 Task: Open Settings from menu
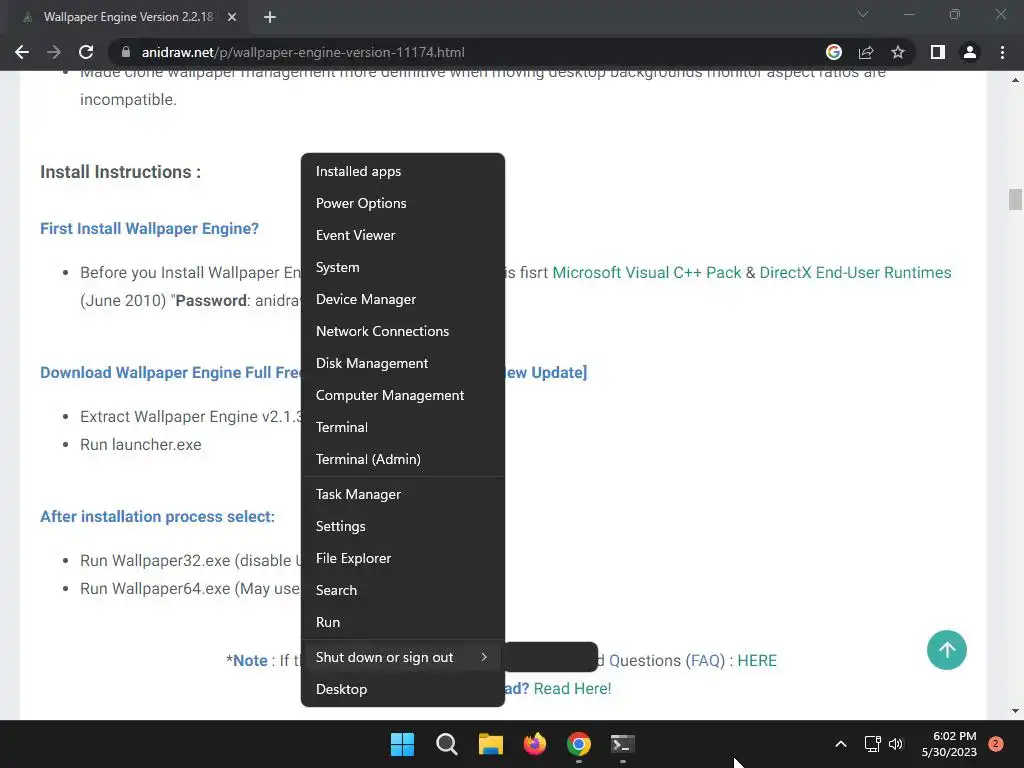[x=403, y=526]
